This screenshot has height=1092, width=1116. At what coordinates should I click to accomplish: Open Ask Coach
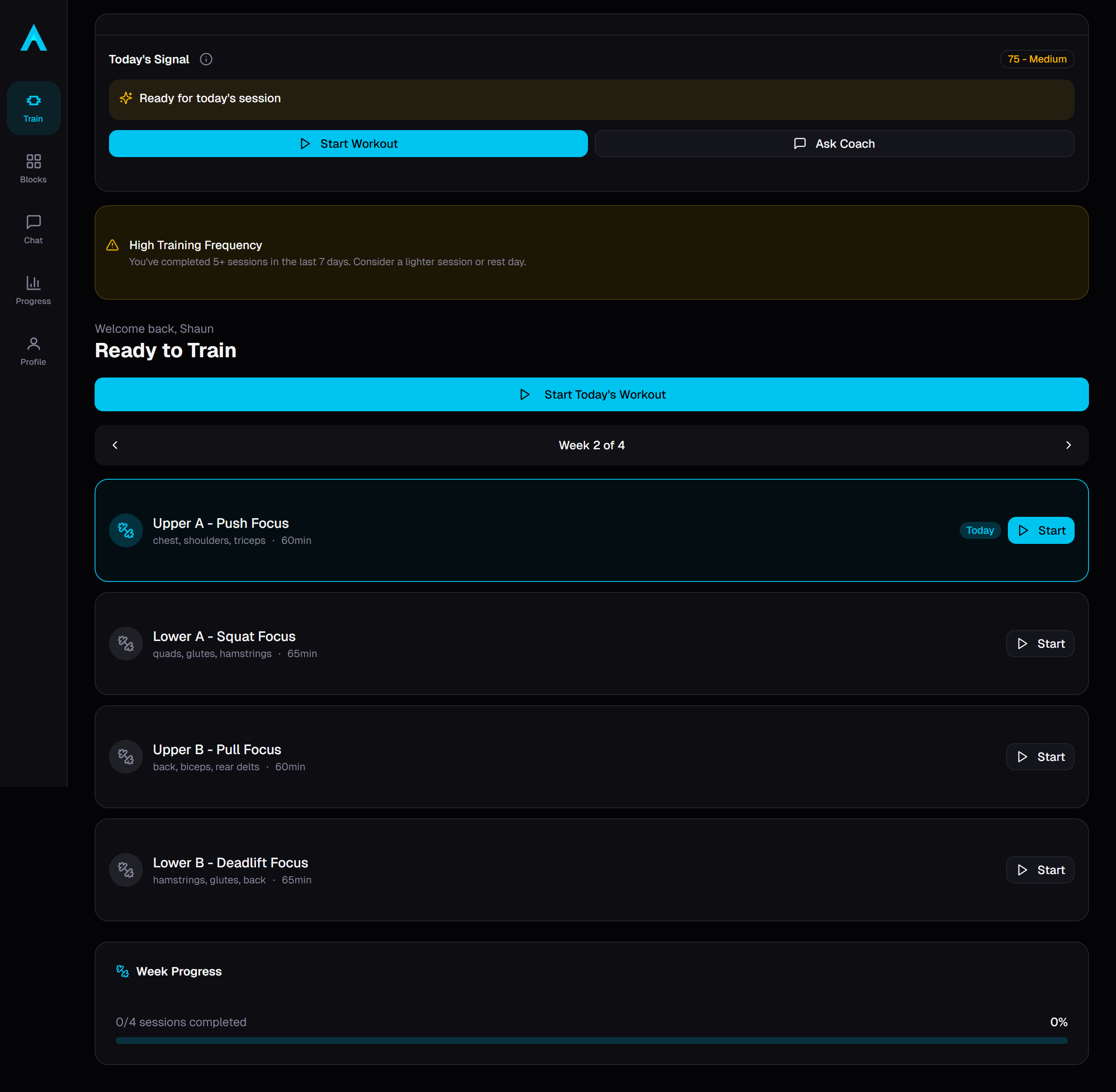[x=834, y=144]
